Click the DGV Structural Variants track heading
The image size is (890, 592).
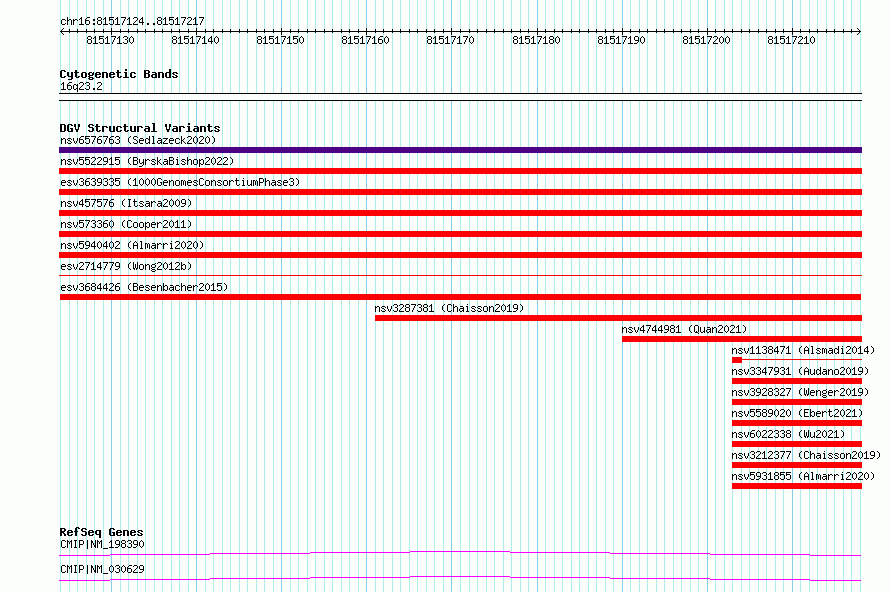(140, 128)
